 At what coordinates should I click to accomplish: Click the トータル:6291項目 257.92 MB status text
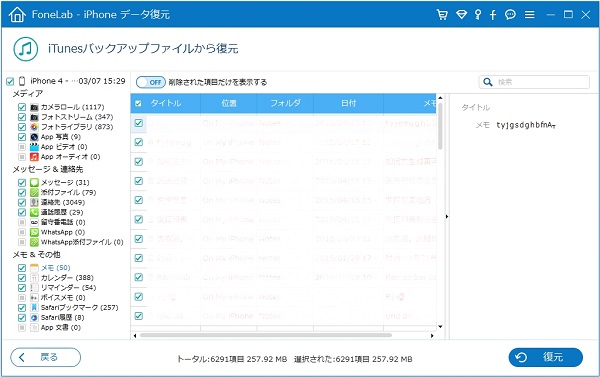point(232,359)
